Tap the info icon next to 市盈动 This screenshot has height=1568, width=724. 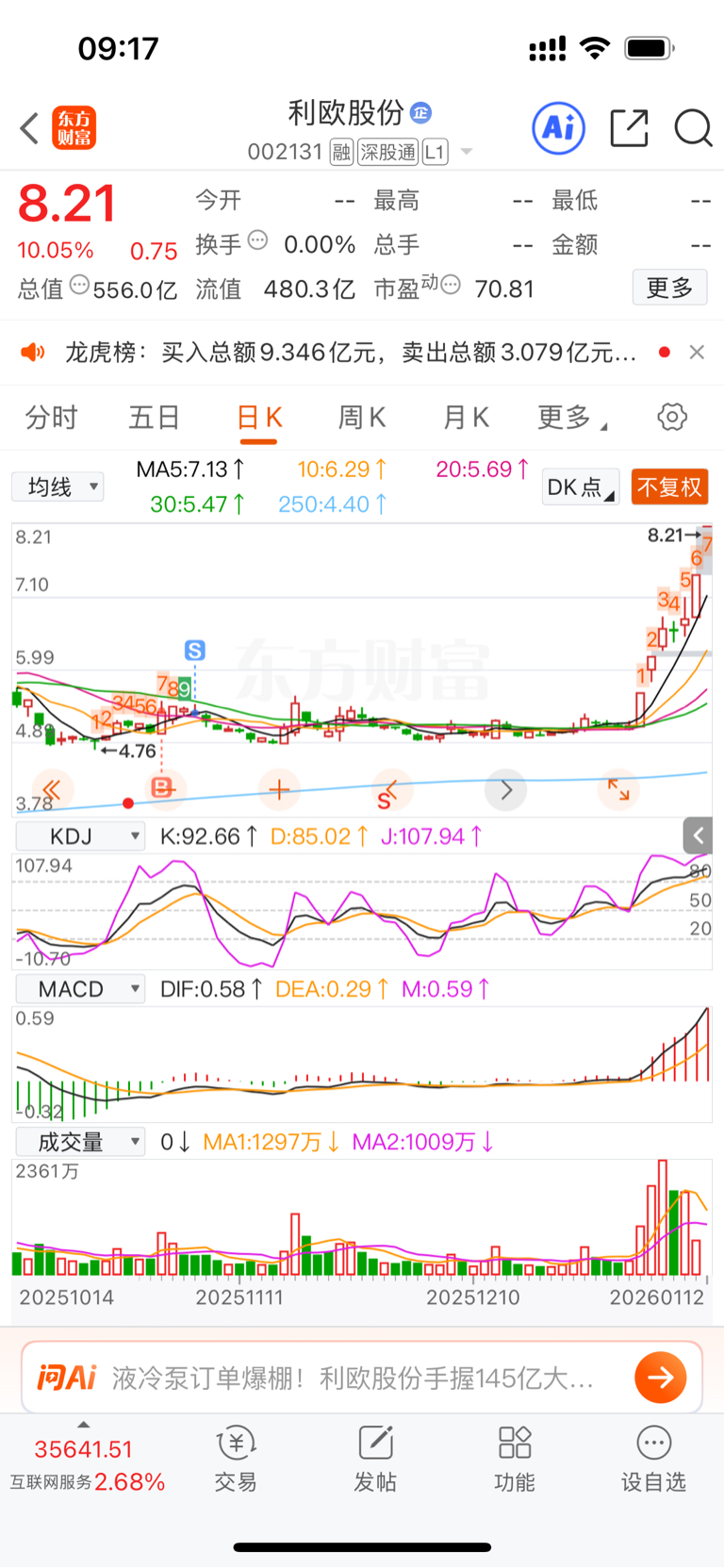[451, 285]
